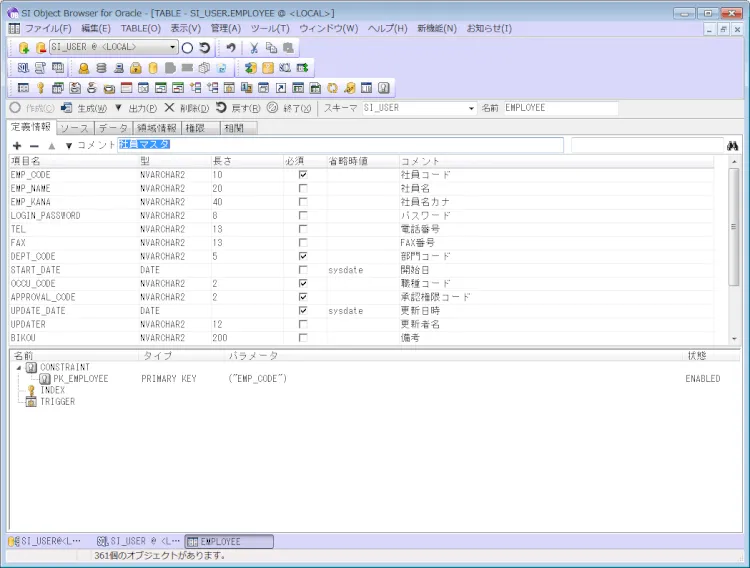The width and height of the screenshot is (750, 568).
Task: Click the empty search field left of binoculars
Action: 647,145
